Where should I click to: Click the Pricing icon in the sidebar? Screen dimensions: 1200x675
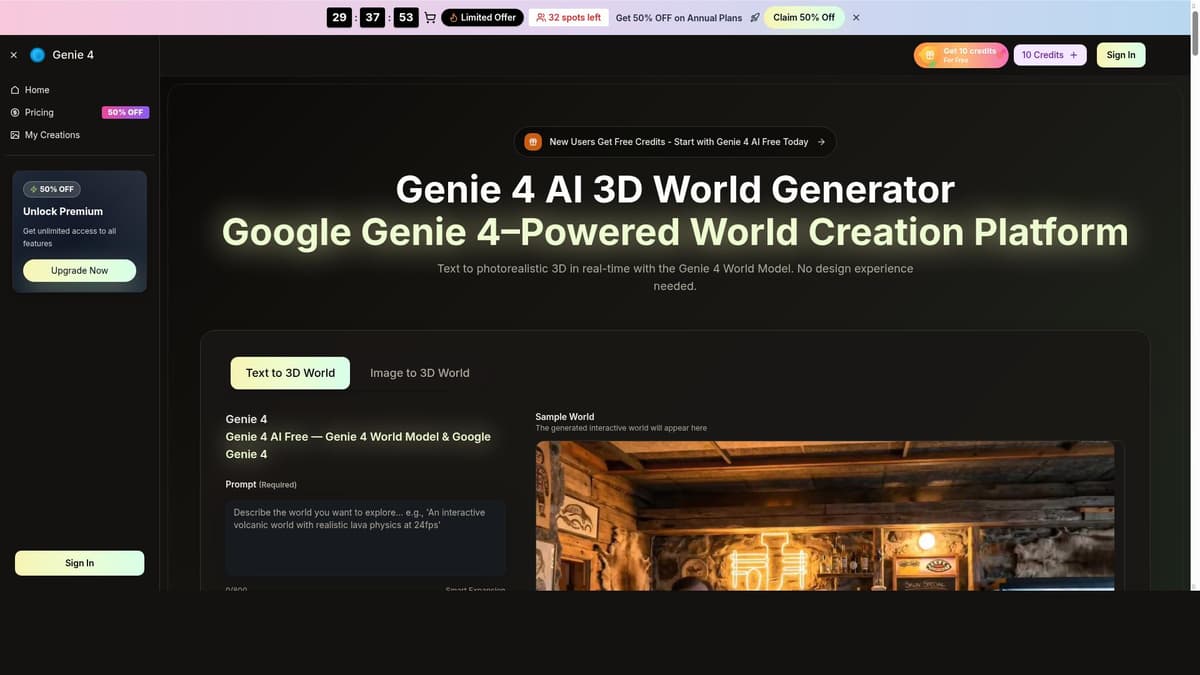pyautogui.click(x=14, y=112)
